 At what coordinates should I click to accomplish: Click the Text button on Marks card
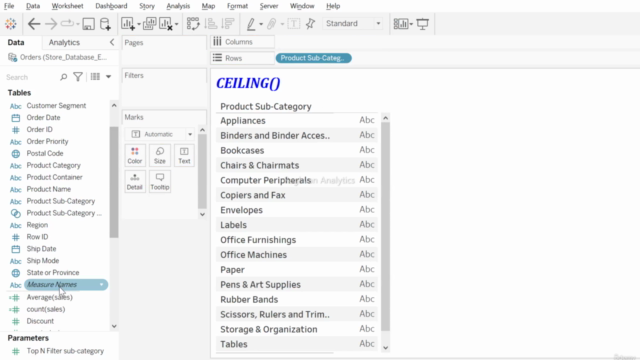click(x=184, y=156)
